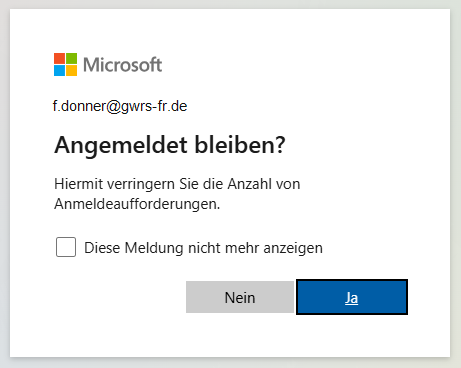This screenshot has width=461, height=368.
Task: Click empty white dialog area below the buttons
Action: 230,337
